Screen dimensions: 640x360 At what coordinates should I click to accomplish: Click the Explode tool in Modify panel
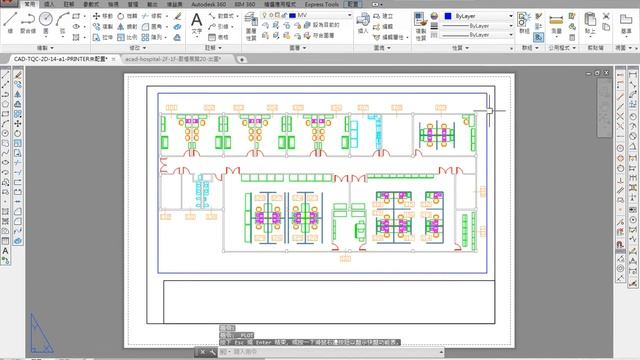click(177, 27)
